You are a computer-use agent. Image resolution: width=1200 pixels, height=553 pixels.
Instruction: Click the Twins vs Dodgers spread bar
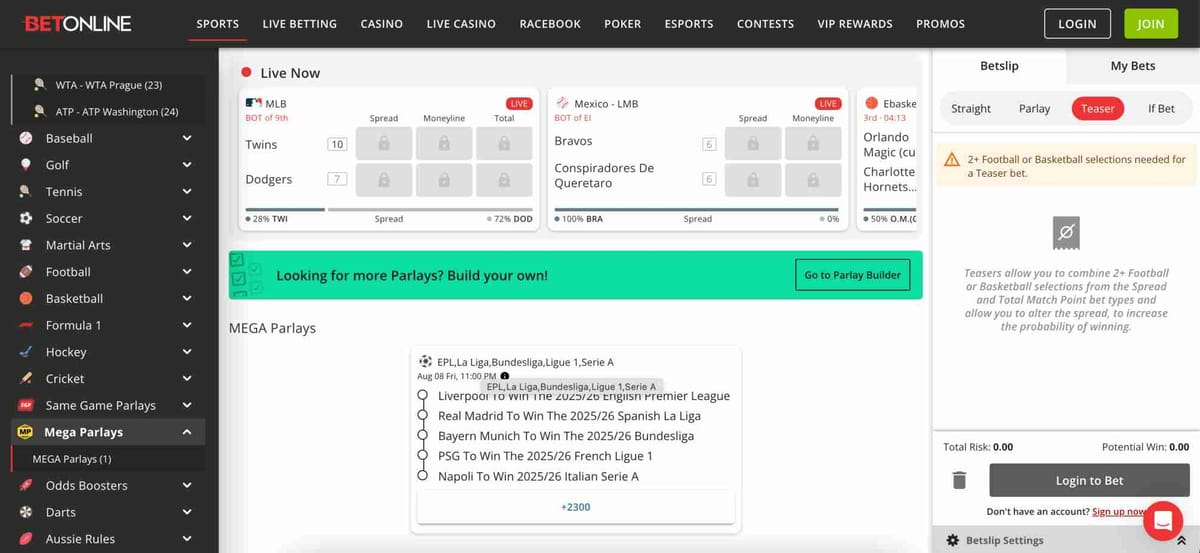[389, 210]
